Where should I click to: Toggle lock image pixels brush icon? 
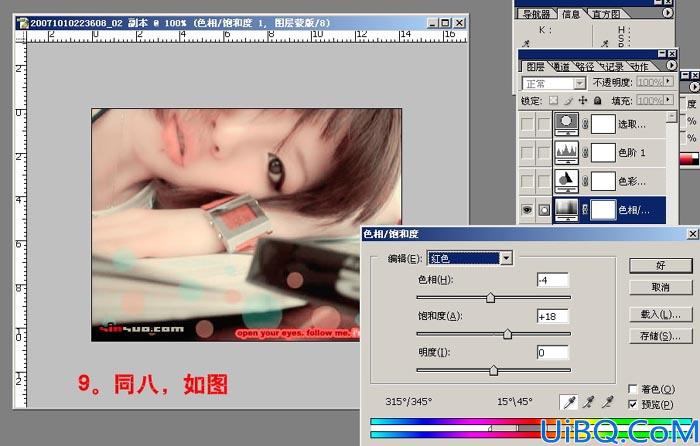tap(568, 100)
